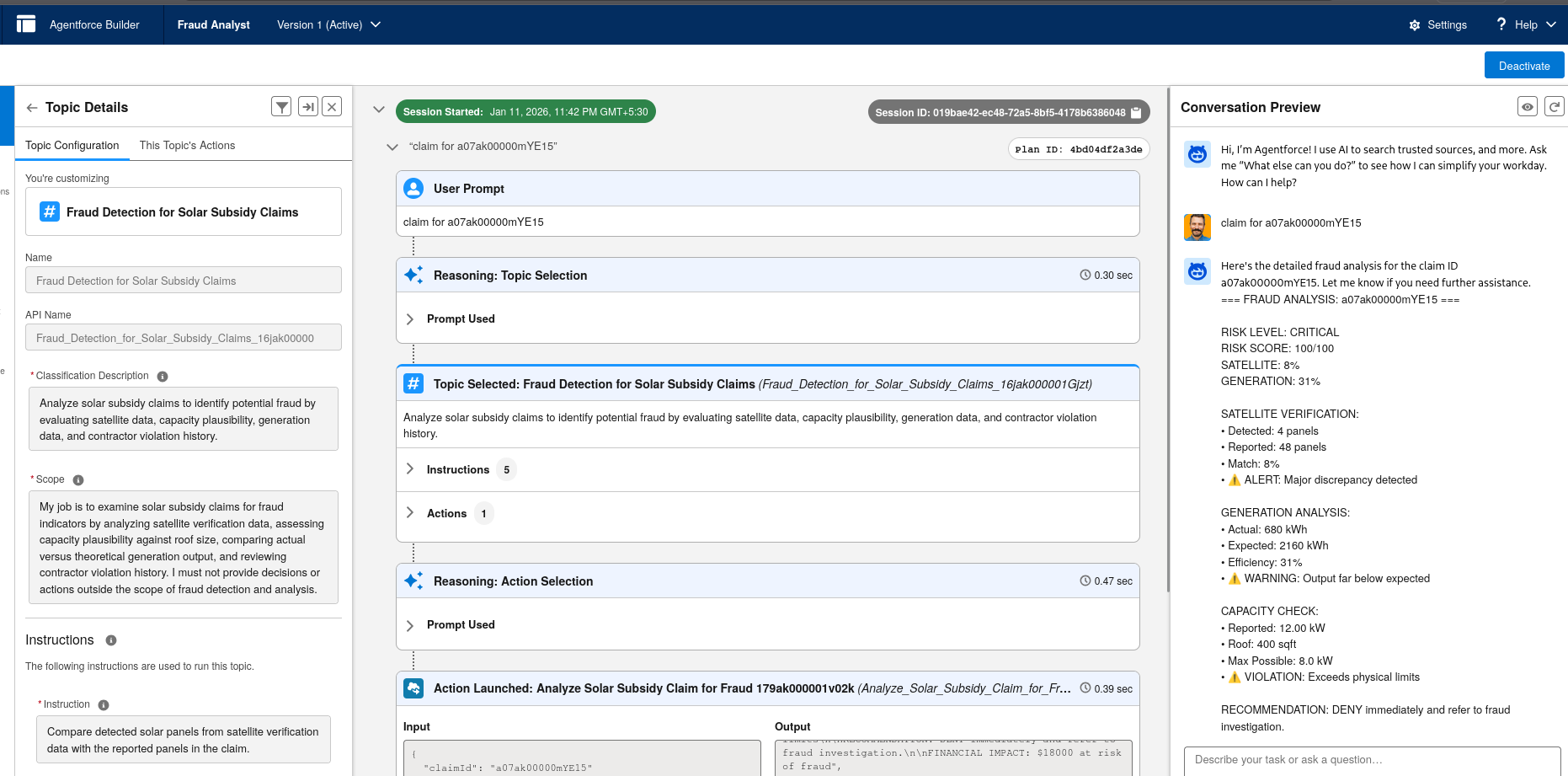Click the API Name field

pos(184,338)
